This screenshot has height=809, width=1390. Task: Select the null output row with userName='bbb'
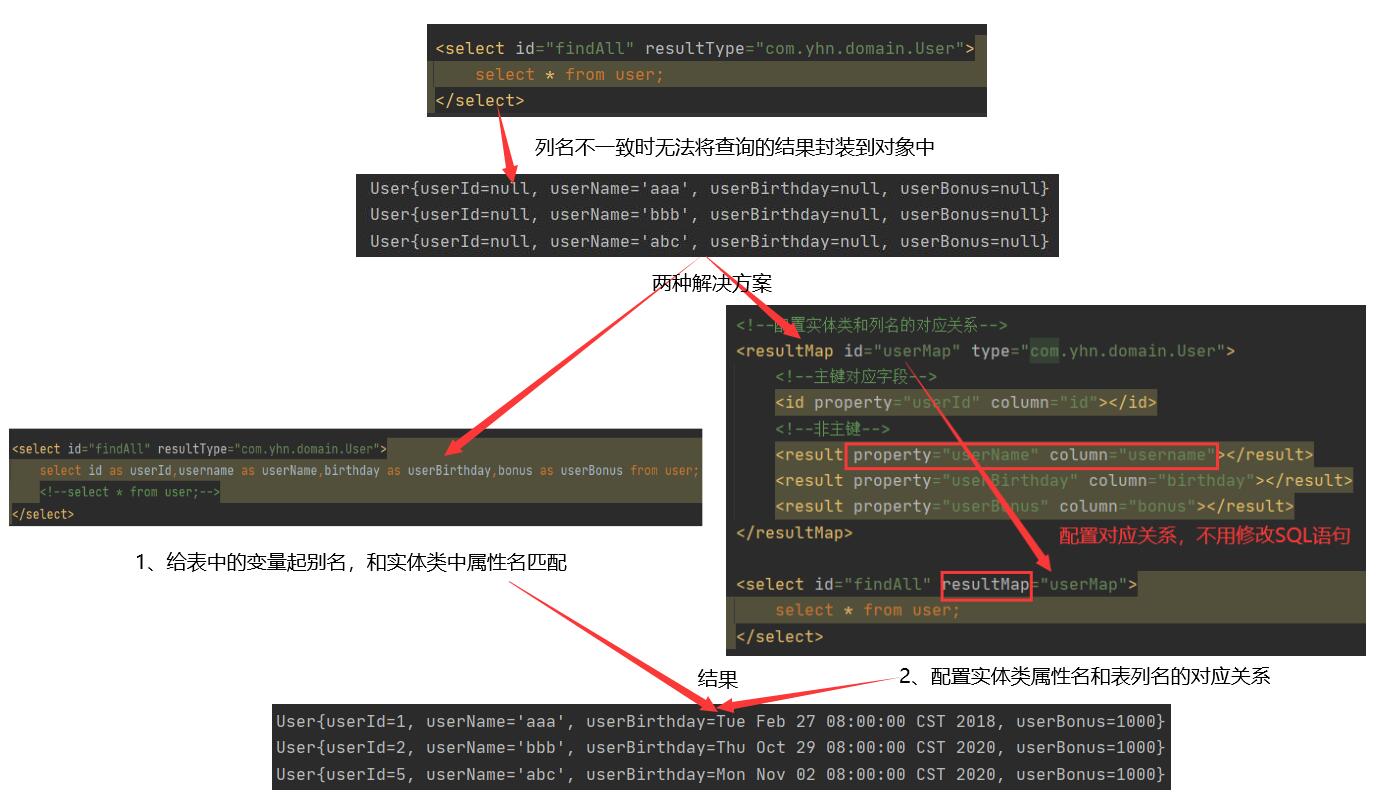point(709,214)
